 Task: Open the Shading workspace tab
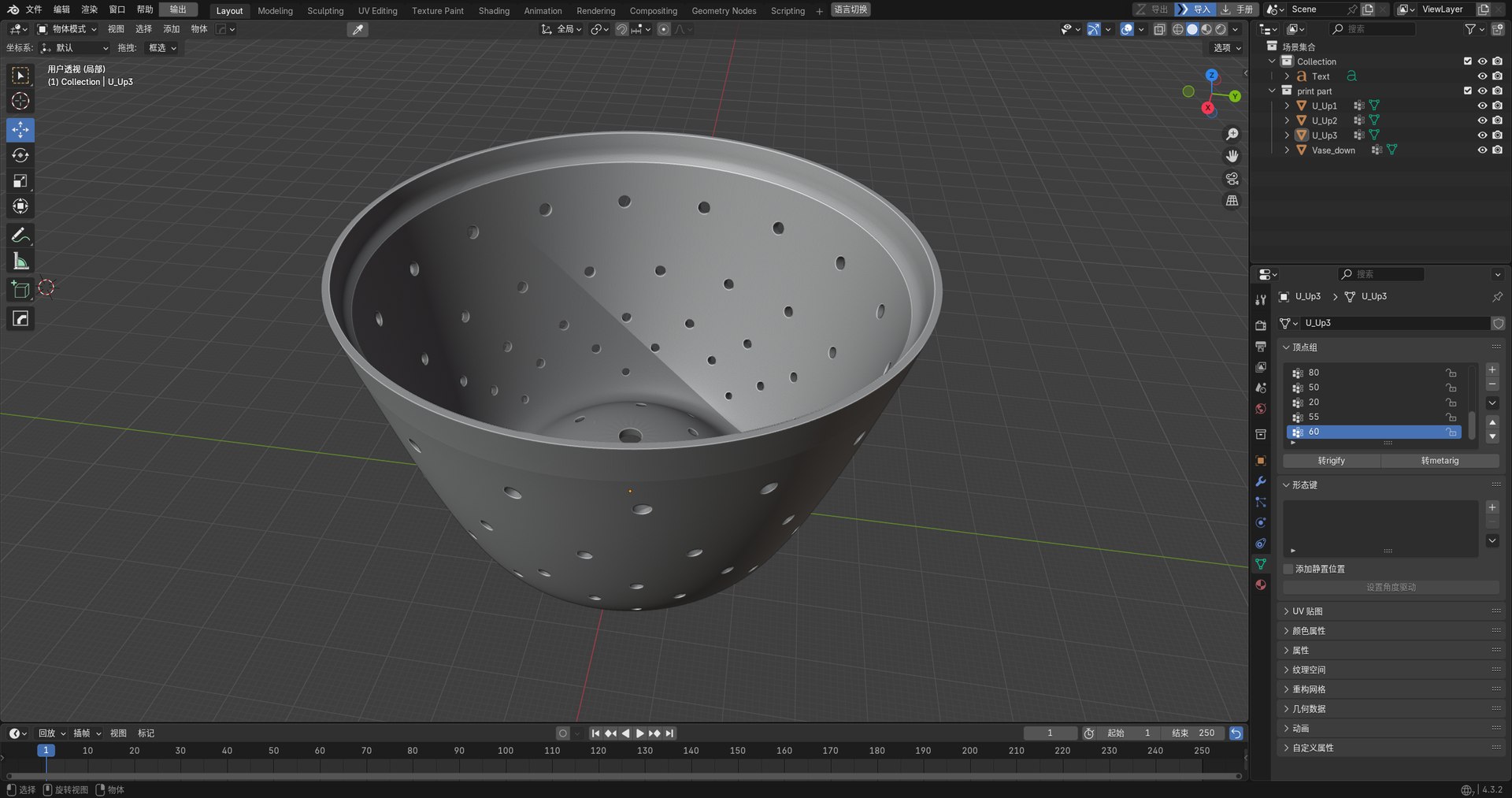[494, 11]
